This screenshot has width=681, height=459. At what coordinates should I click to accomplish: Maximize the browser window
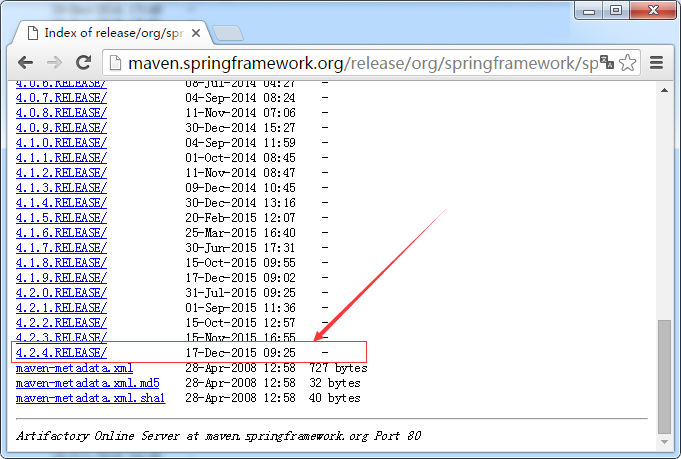tap(615, 10)
